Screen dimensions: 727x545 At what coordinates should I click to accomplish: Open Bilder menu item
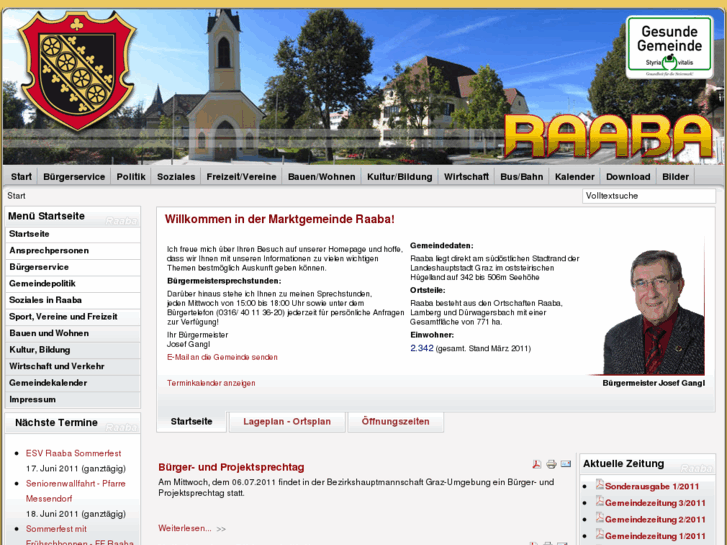click(676, 177)
